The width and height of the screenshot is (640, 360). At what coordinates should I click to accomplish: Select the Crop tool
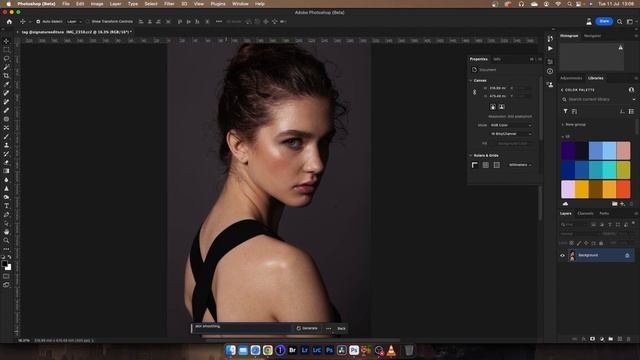click(x=6, y=76)
